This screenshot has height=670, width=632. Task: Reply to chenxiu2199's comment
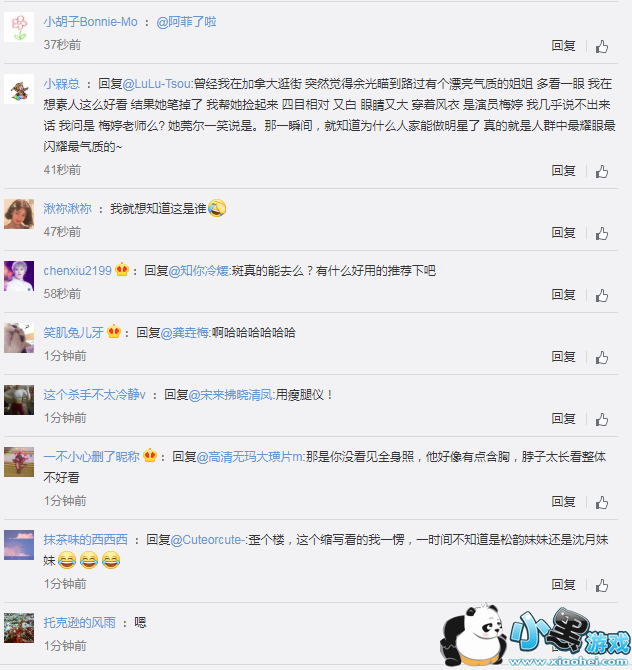pos(563,295)
